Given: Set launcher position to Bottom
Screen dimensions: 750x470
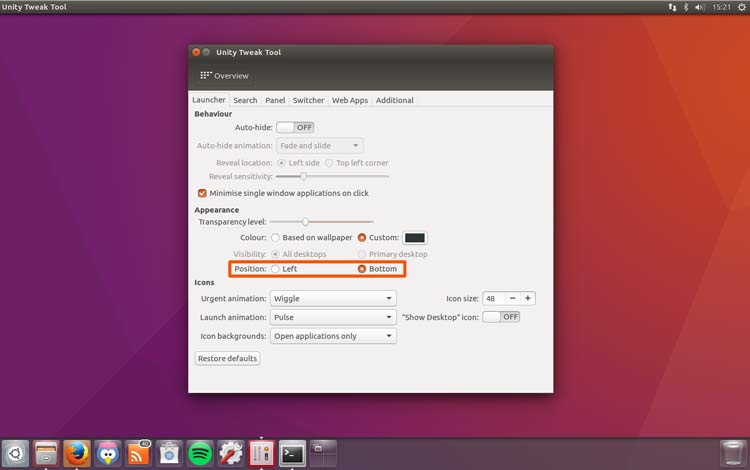Looking at the screenshot, I should [x=362, y=269].
